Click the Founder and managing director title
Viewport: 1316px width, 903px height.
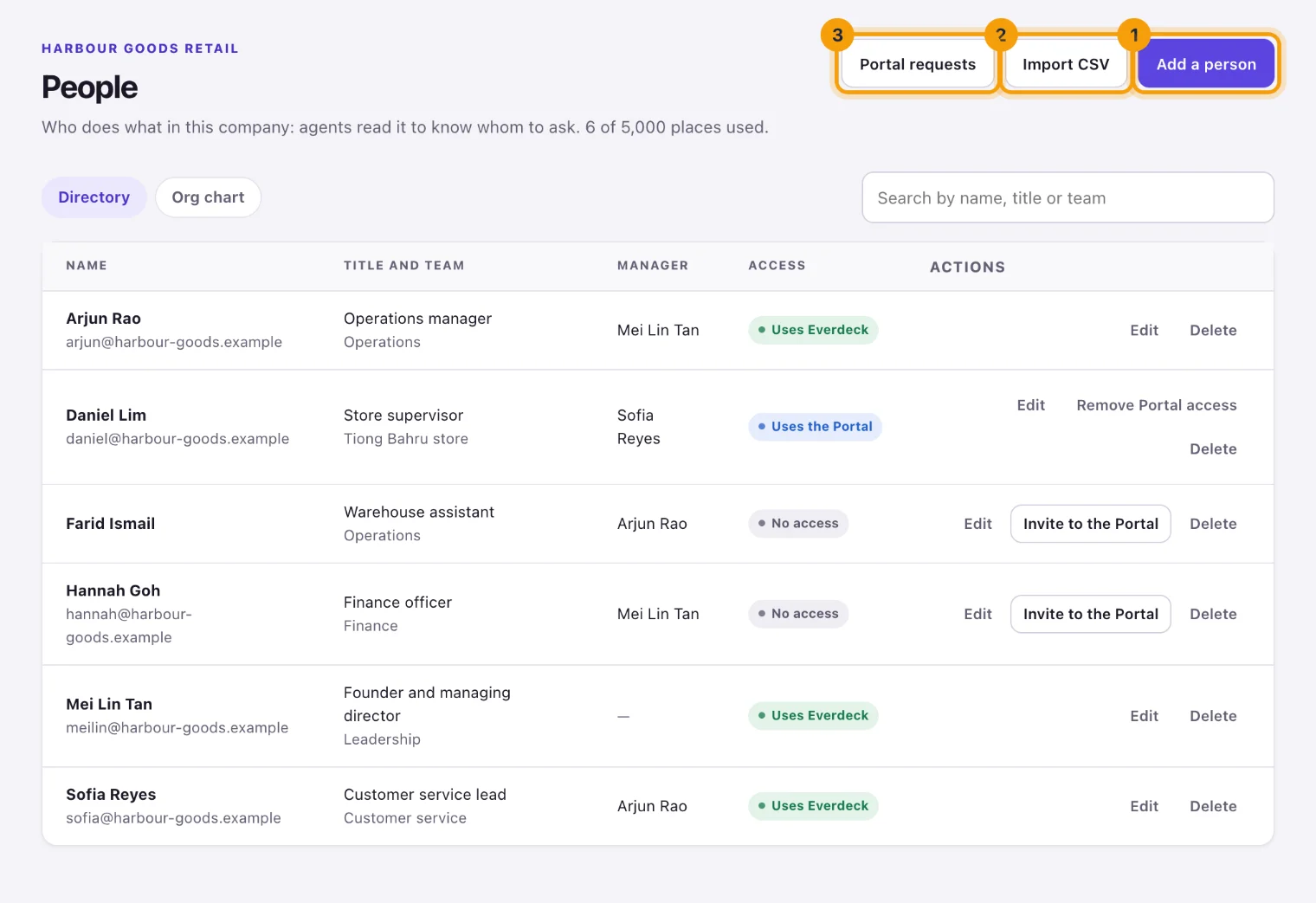[427, 704]
